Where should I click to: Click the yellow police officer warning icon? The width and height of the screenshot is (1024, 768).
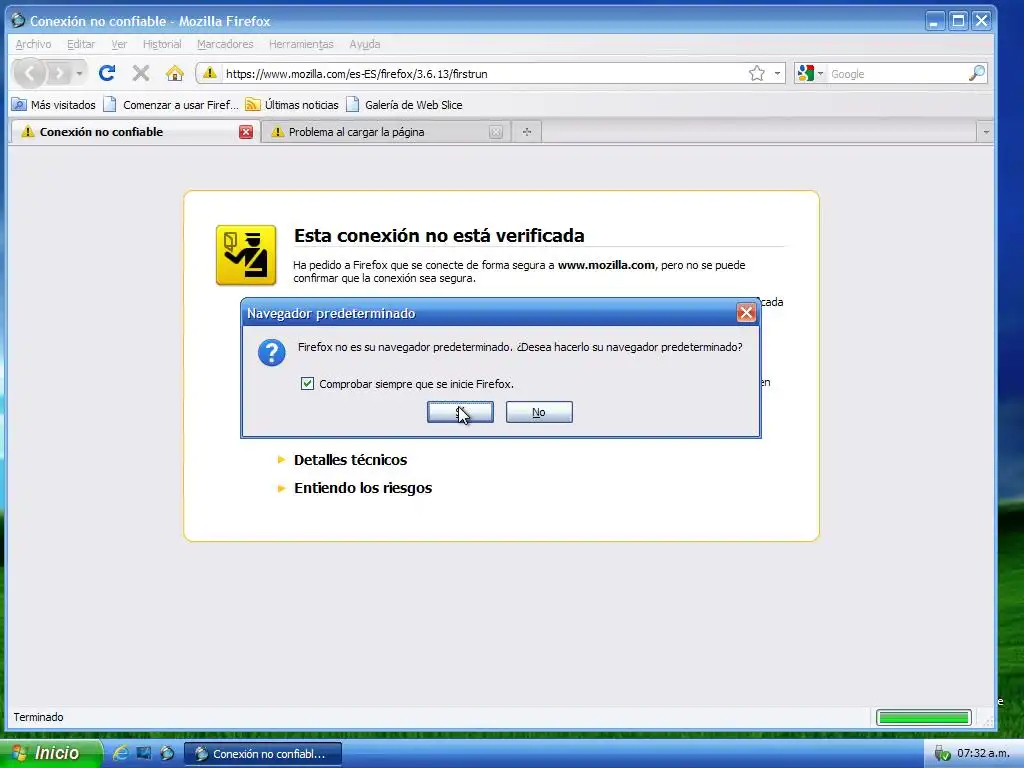(x=246, y=255)
